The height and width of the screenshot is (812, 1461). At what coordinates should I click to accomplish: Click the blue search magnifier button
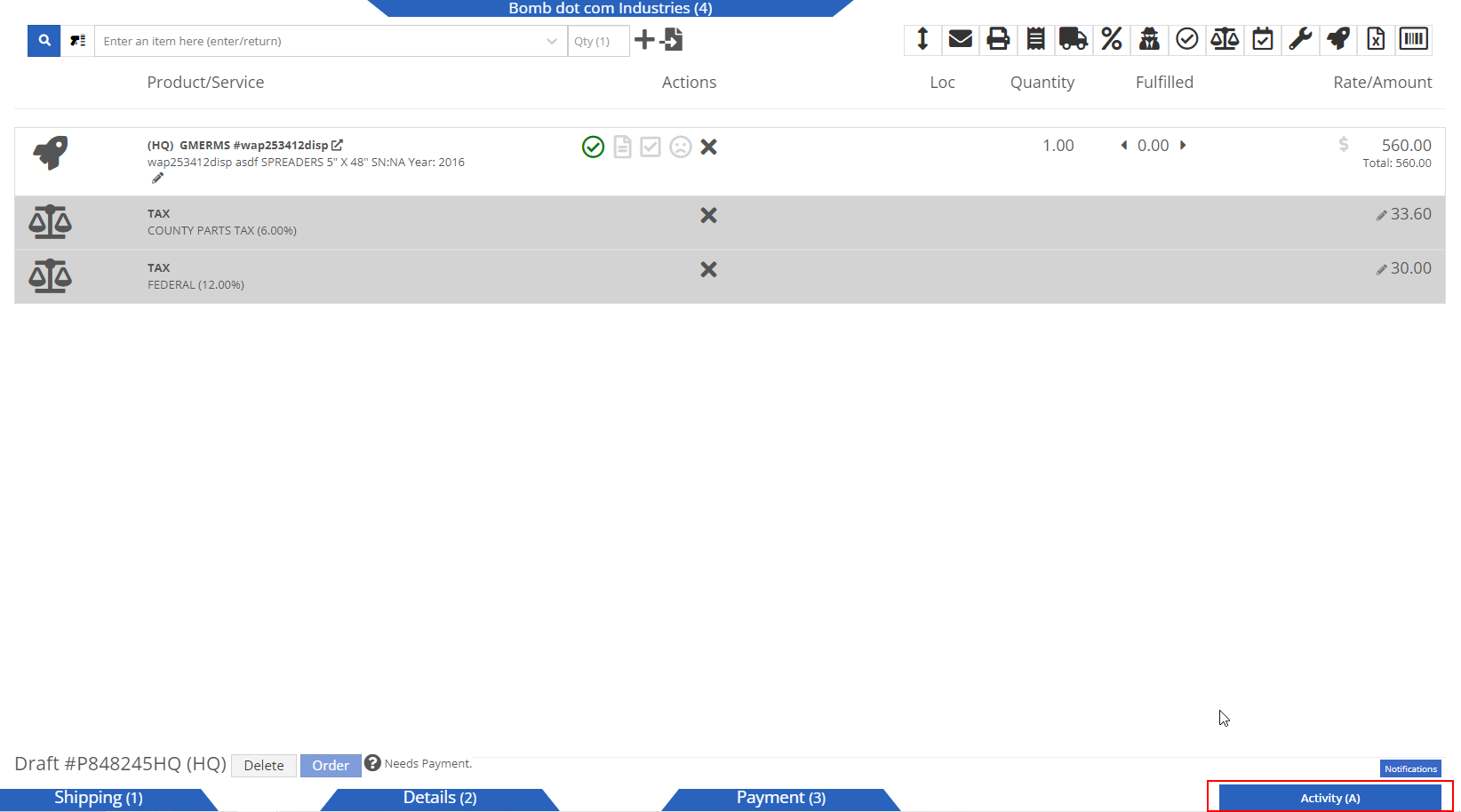pyautogui.click(x=44, y=41)
